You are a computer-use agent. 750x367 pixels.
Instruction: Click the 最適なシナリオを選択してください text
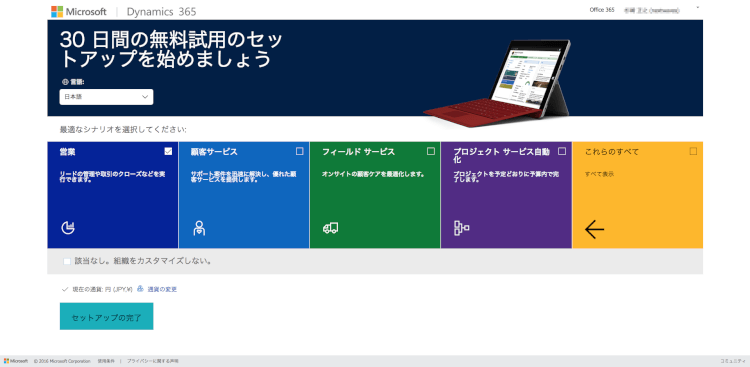[123, 129]
